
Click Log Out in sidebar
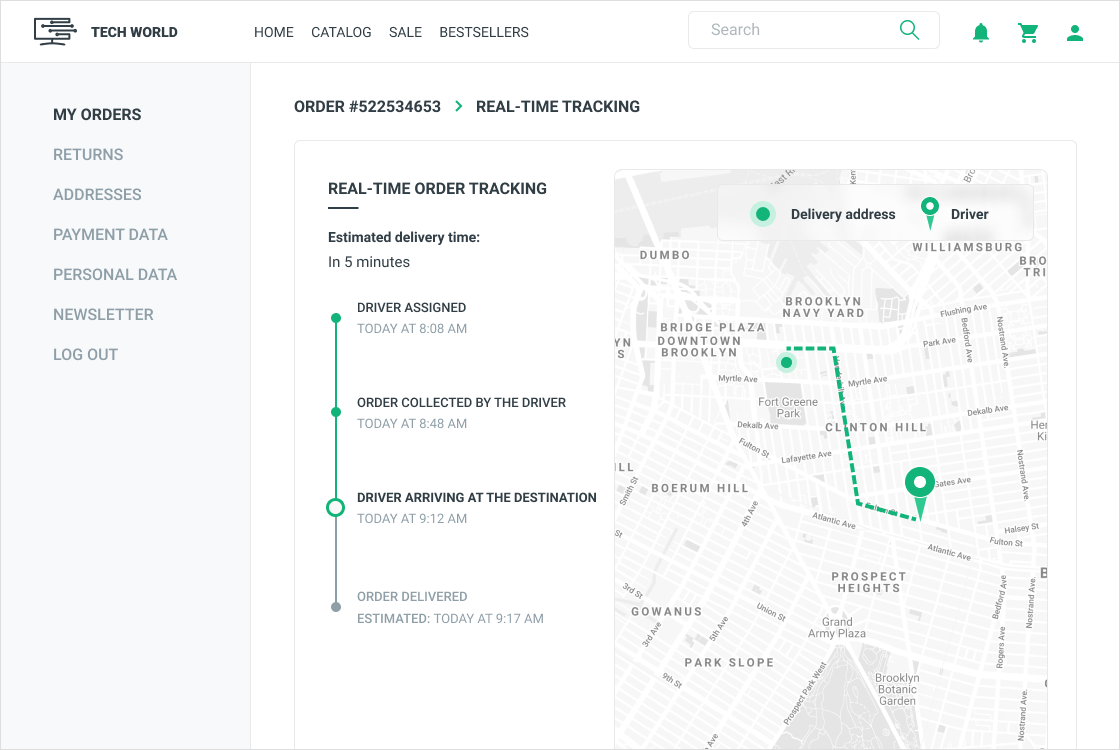[85, 355]
